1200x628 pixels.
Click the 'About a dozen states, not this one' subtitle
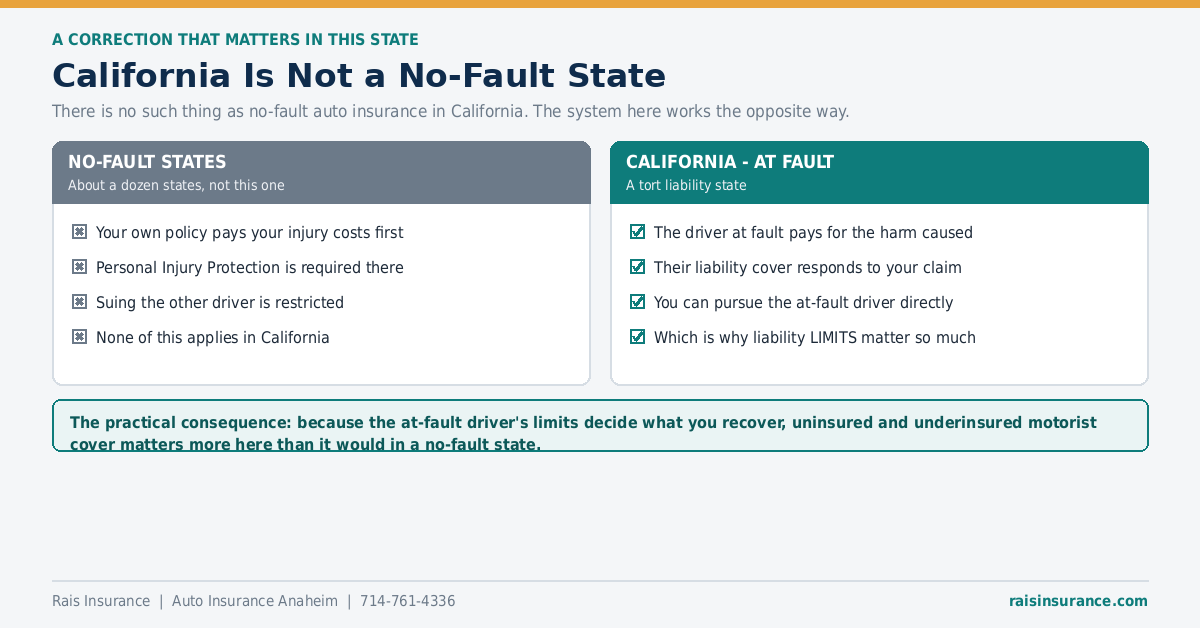[x=176, y=185]
